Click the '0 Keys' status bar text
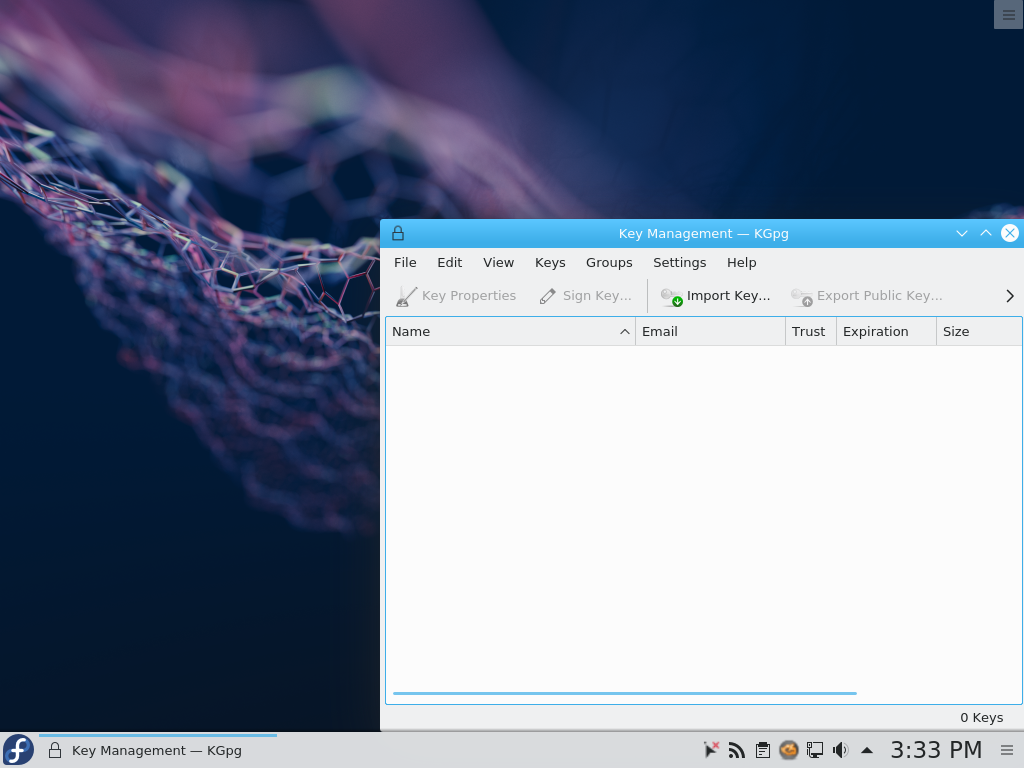1024x768 pixels. pos(981,718)
